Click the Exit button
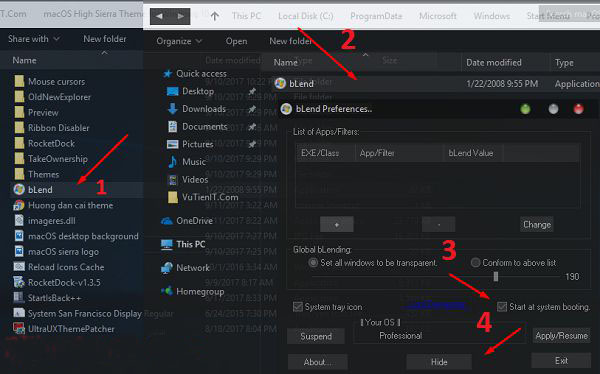 coord(561,361)
